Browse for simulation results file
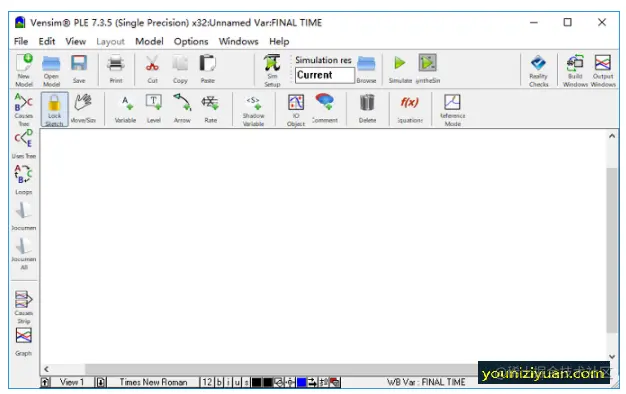626x394 pixels. coord(366,69)
